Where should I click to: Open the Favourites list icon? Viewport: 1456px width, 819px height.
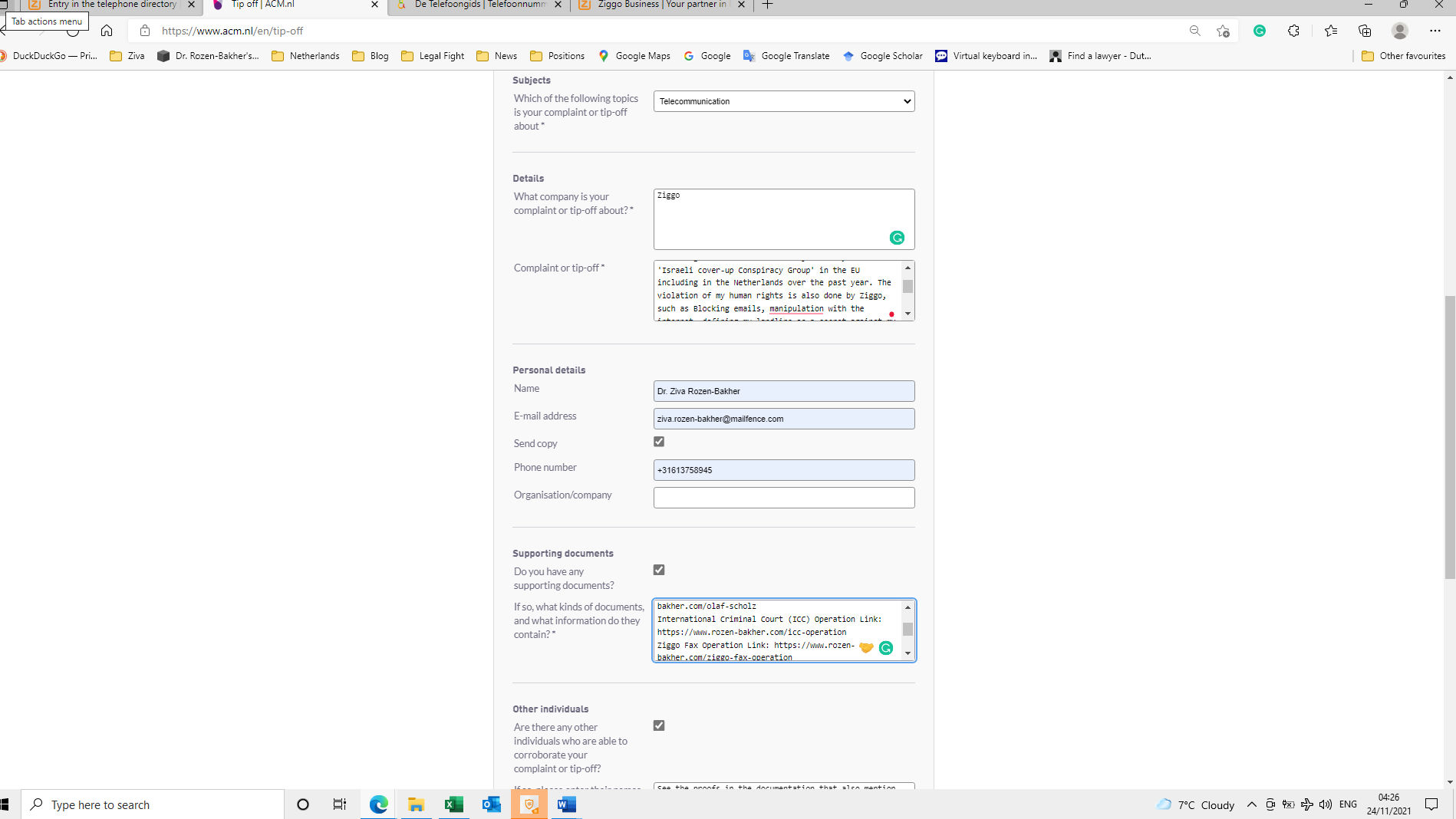(1330, 31)
